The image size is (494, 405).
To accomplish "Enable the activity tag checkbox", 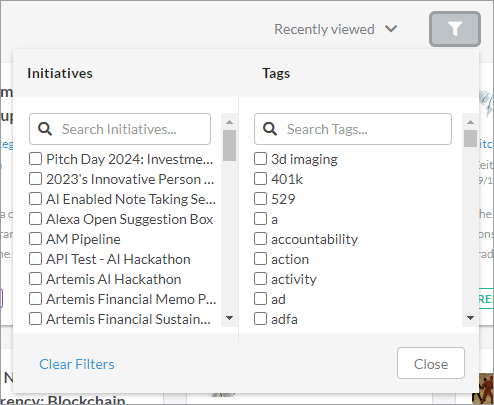I will [260, 279].
